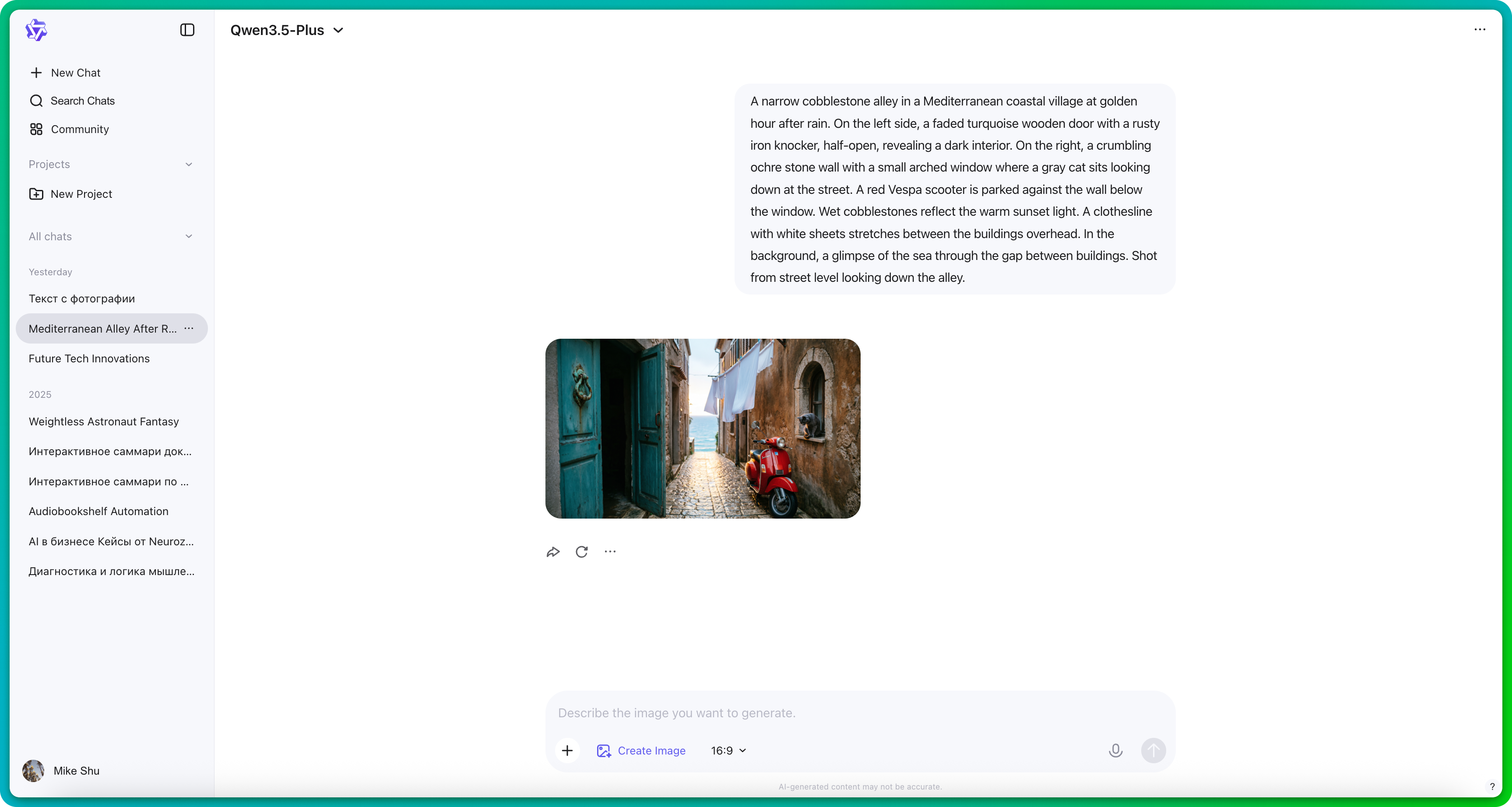Collapse the Projects section

pyautogui.click(x=188, y=165)
